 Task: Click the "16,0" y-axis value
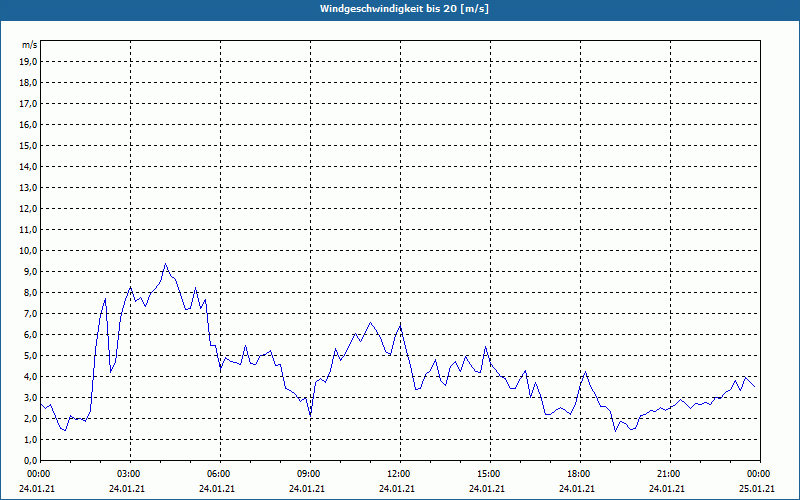pos(28,124)
